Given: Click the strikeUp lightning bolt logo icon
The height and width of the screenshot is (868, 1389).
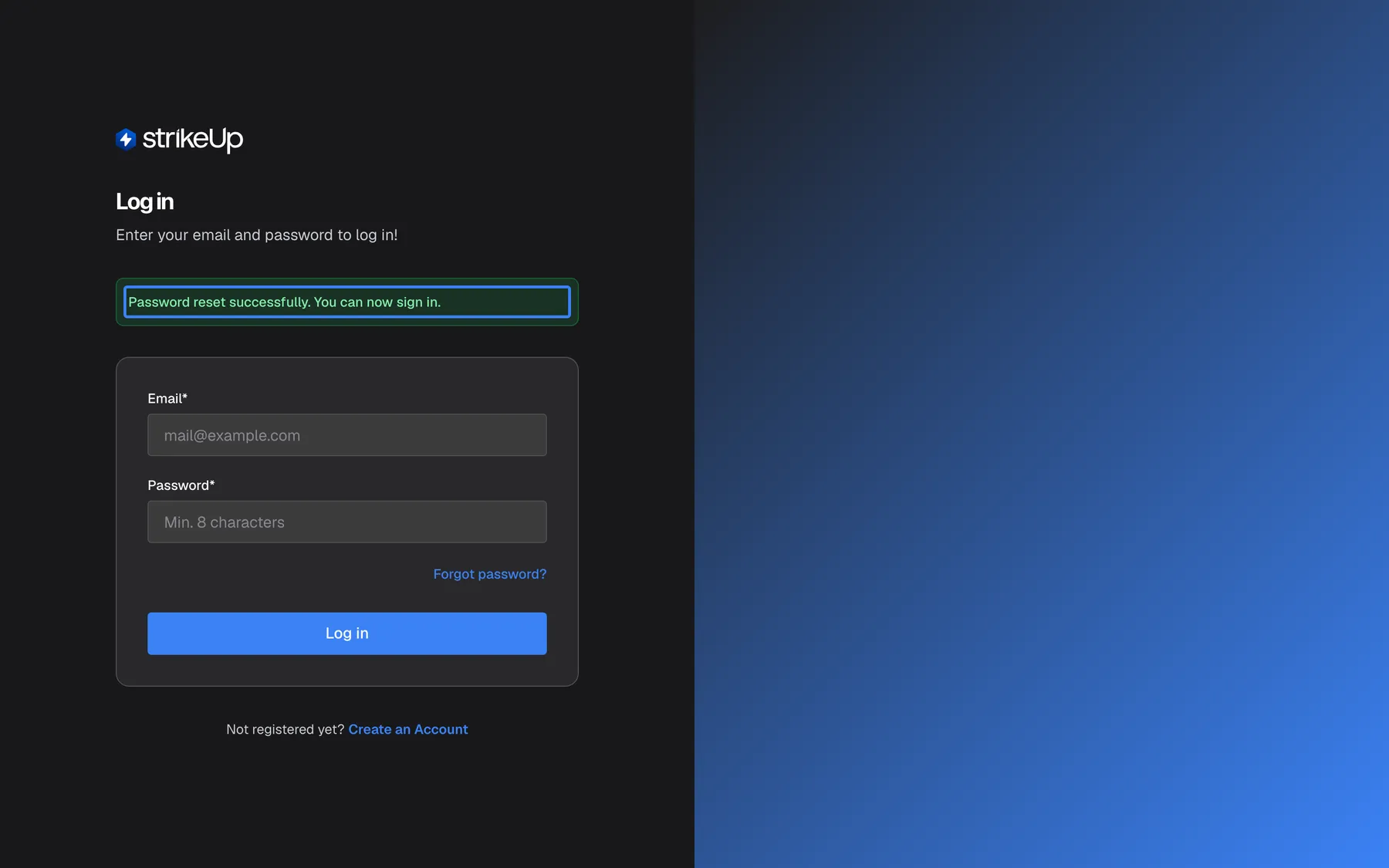Looking at the screenshot, I should (x=126, y=139).
